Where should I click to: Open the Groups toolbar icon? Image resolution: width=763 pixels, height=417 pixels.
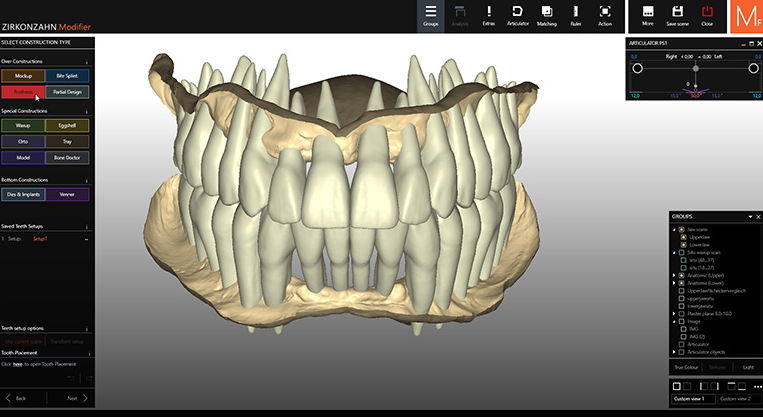pyautogui.click(x=431, y=14)
